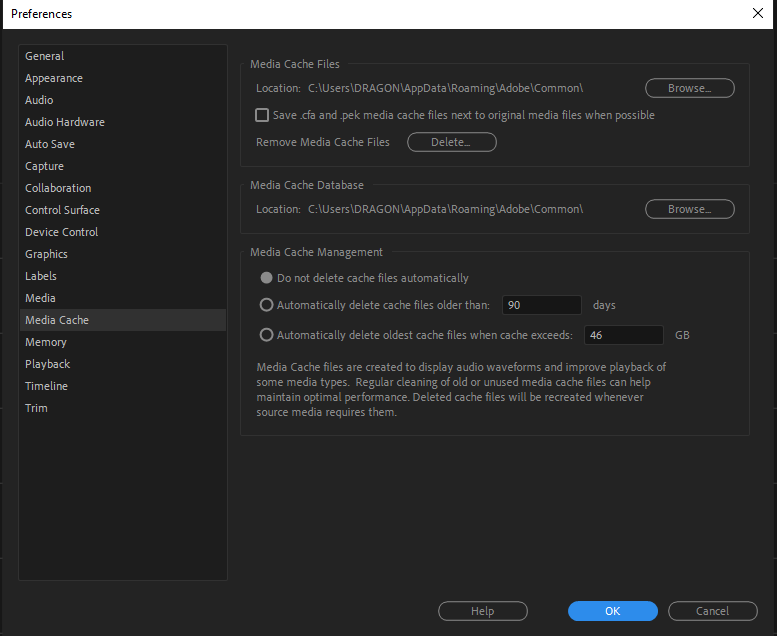Click Delete to remove media cache files
This screenshot has height=636, width=777.
(451, 142)
